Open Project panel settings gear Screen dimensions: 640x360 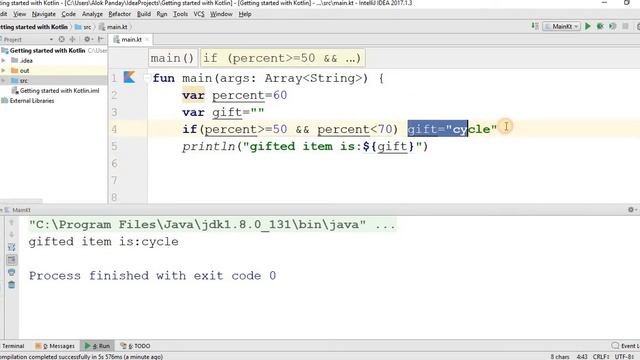click(x=87, y=39)
